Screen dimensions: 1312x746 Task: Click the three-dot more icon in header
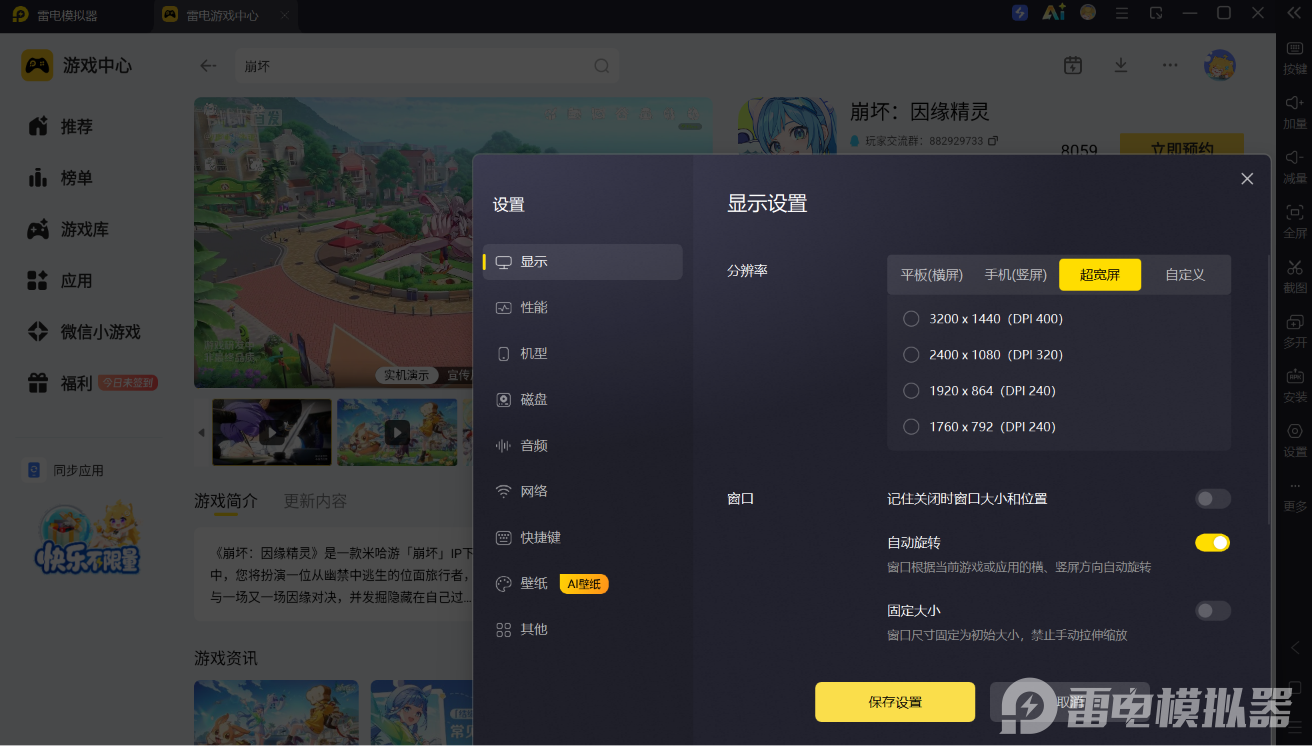tap(1170, 65)
